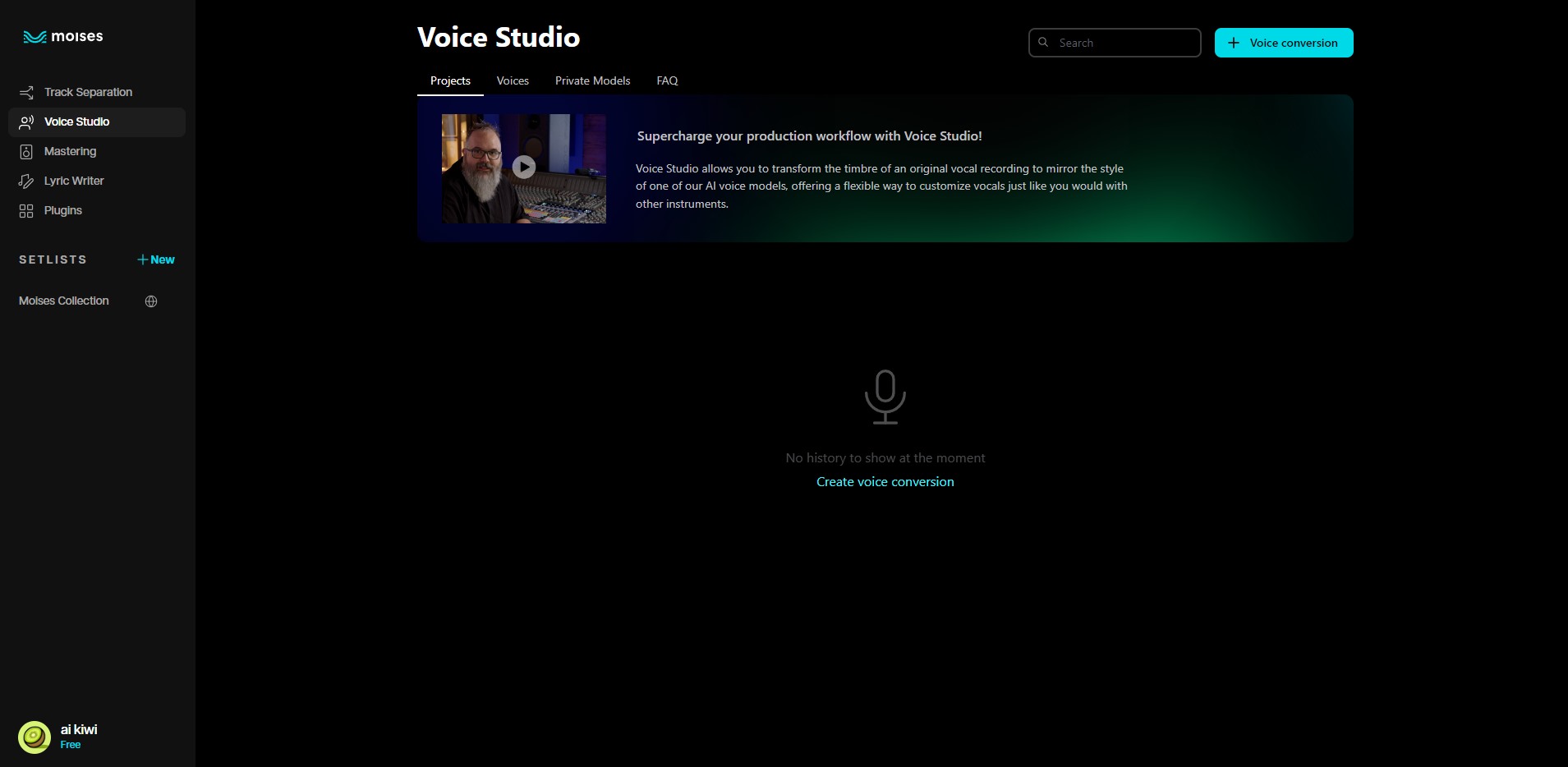This screenshot has height=767, width=1568.
Task: Focus the Search input field
Action: 1115,43
